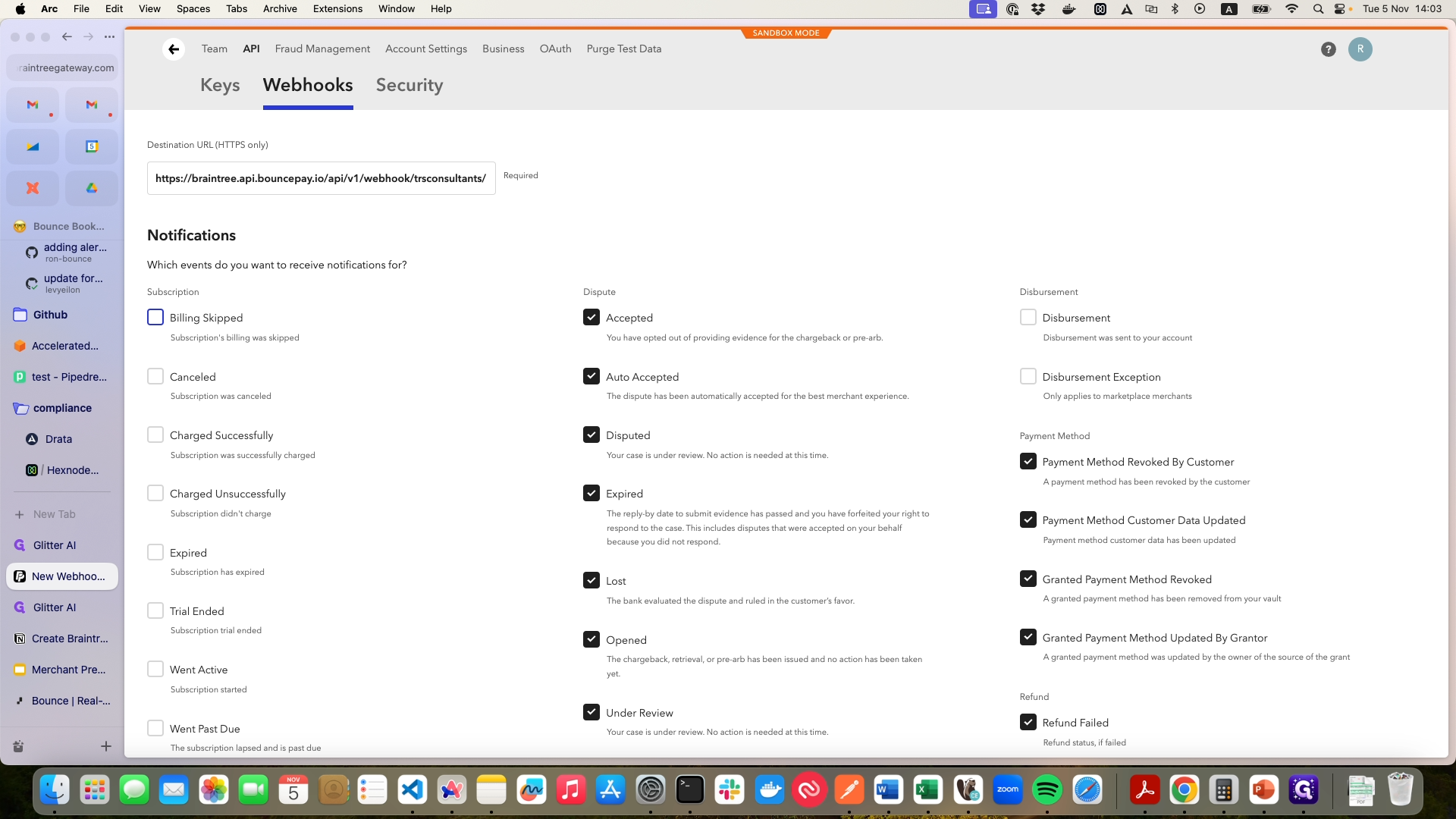The image size is (1456, 819).
Task: Open the Hexnode tab in sidebar
Action: [x=62, y=470]
